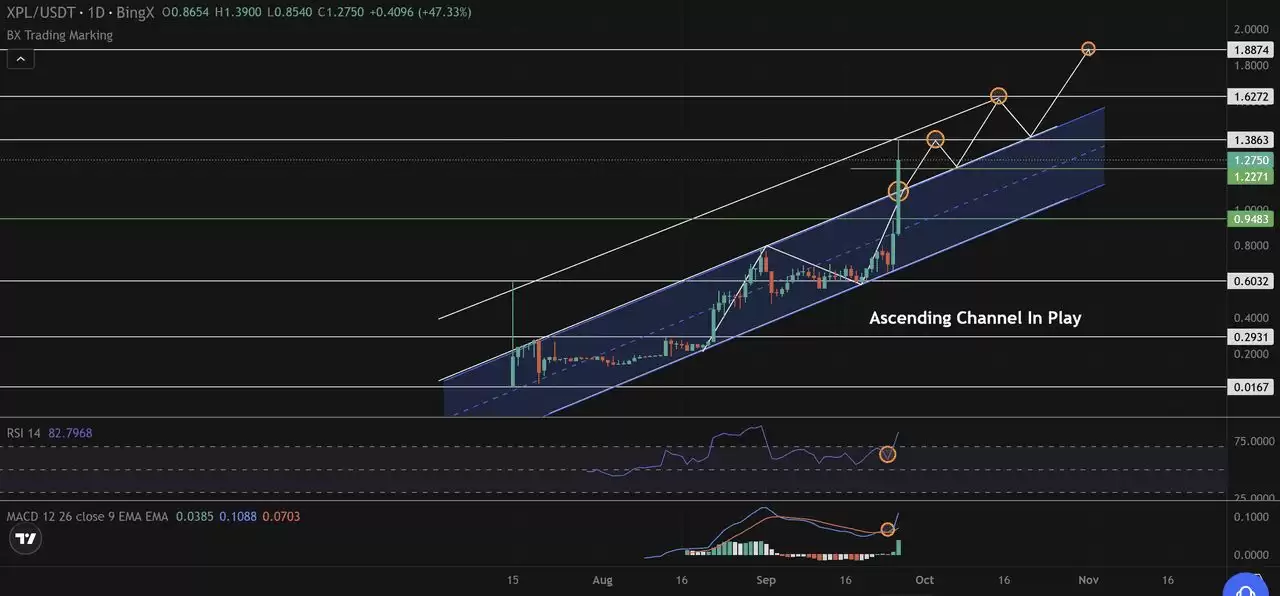Collapse the indicator legend with the chevron button
This screenshot has width=1280, height=596.
[20, 59]
